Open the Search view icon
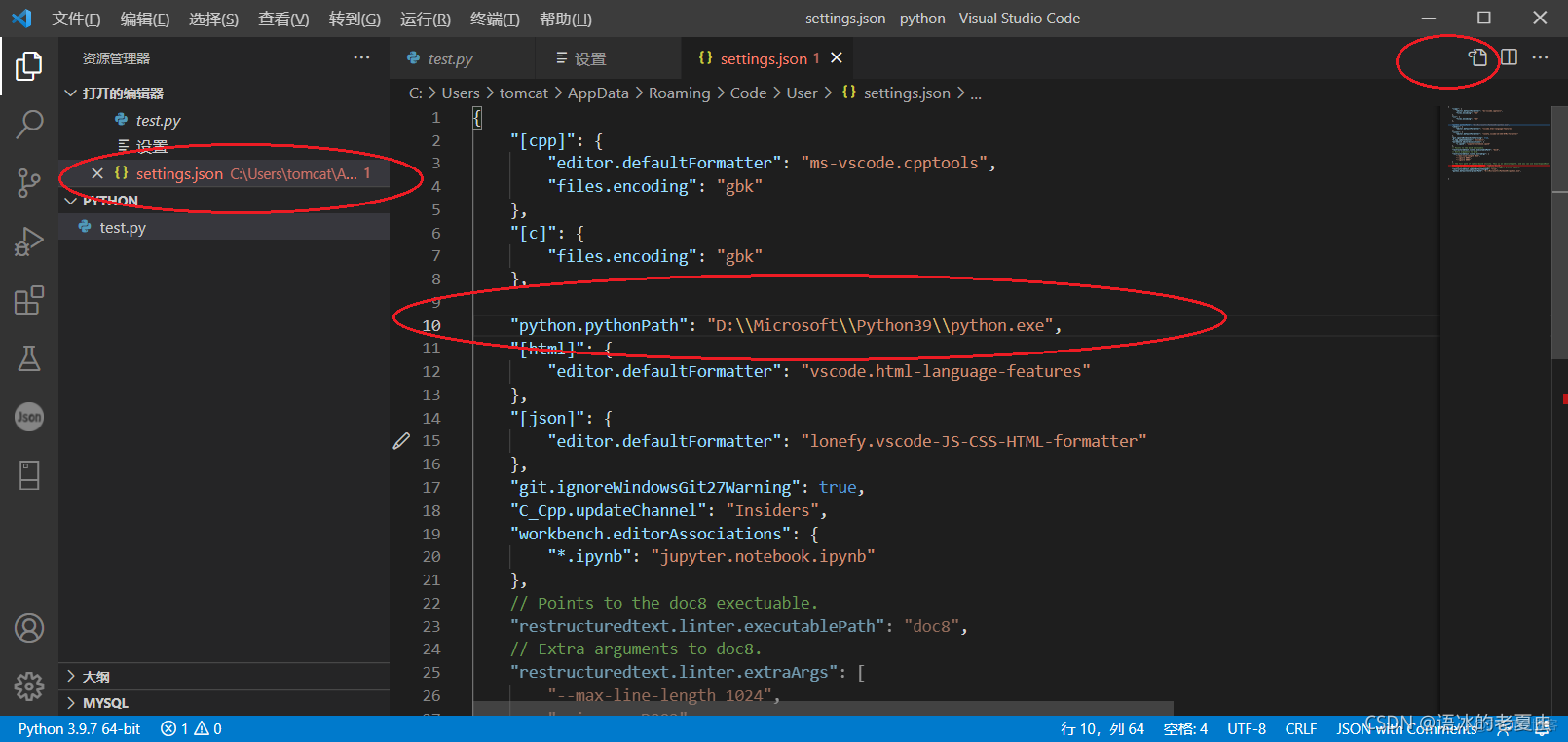The width and height of the screenshot is (1568, 742). tap(29, 124)
